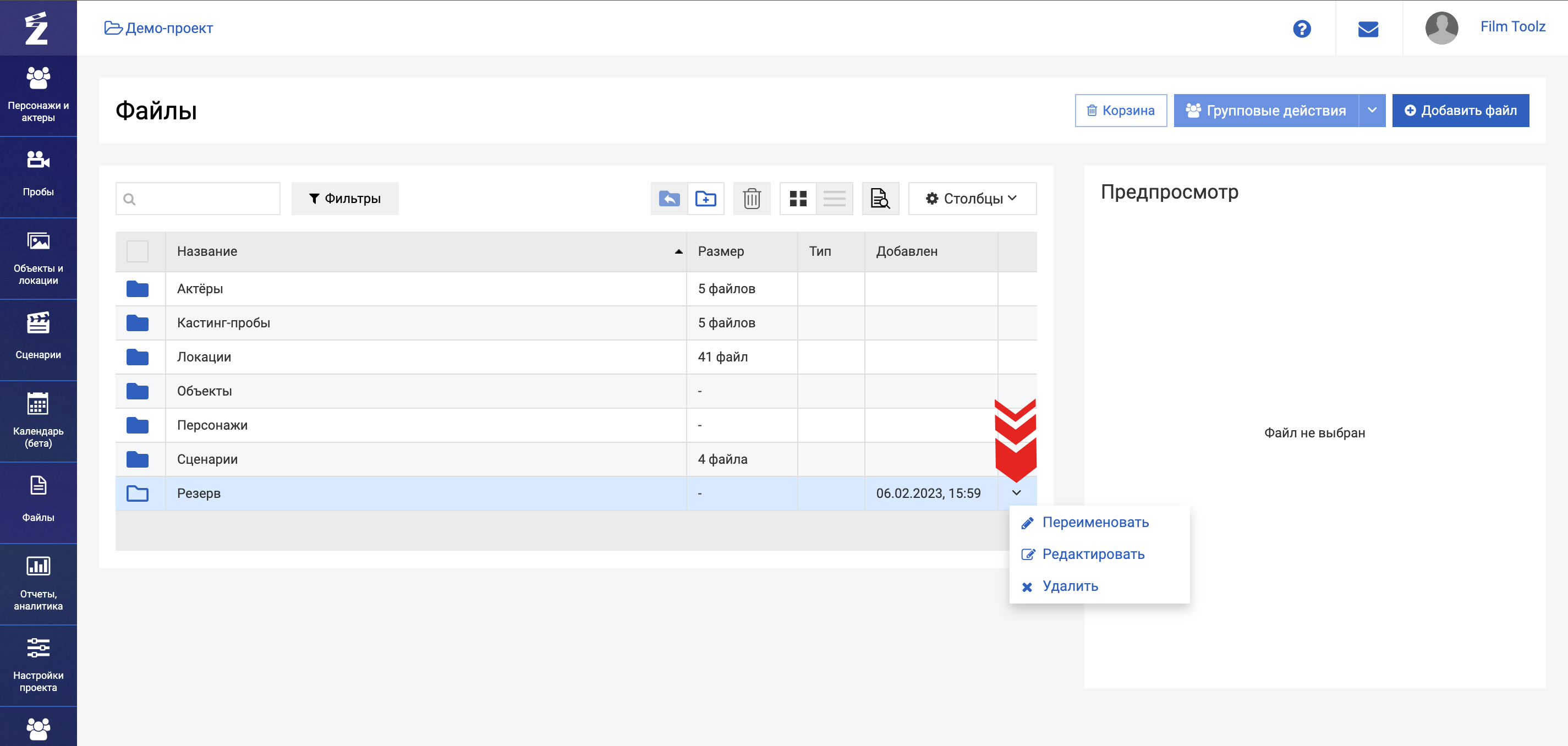This screenshot has width=1568, height=746.
Task: Click Добавить файл button
Action: [1460, 110]
